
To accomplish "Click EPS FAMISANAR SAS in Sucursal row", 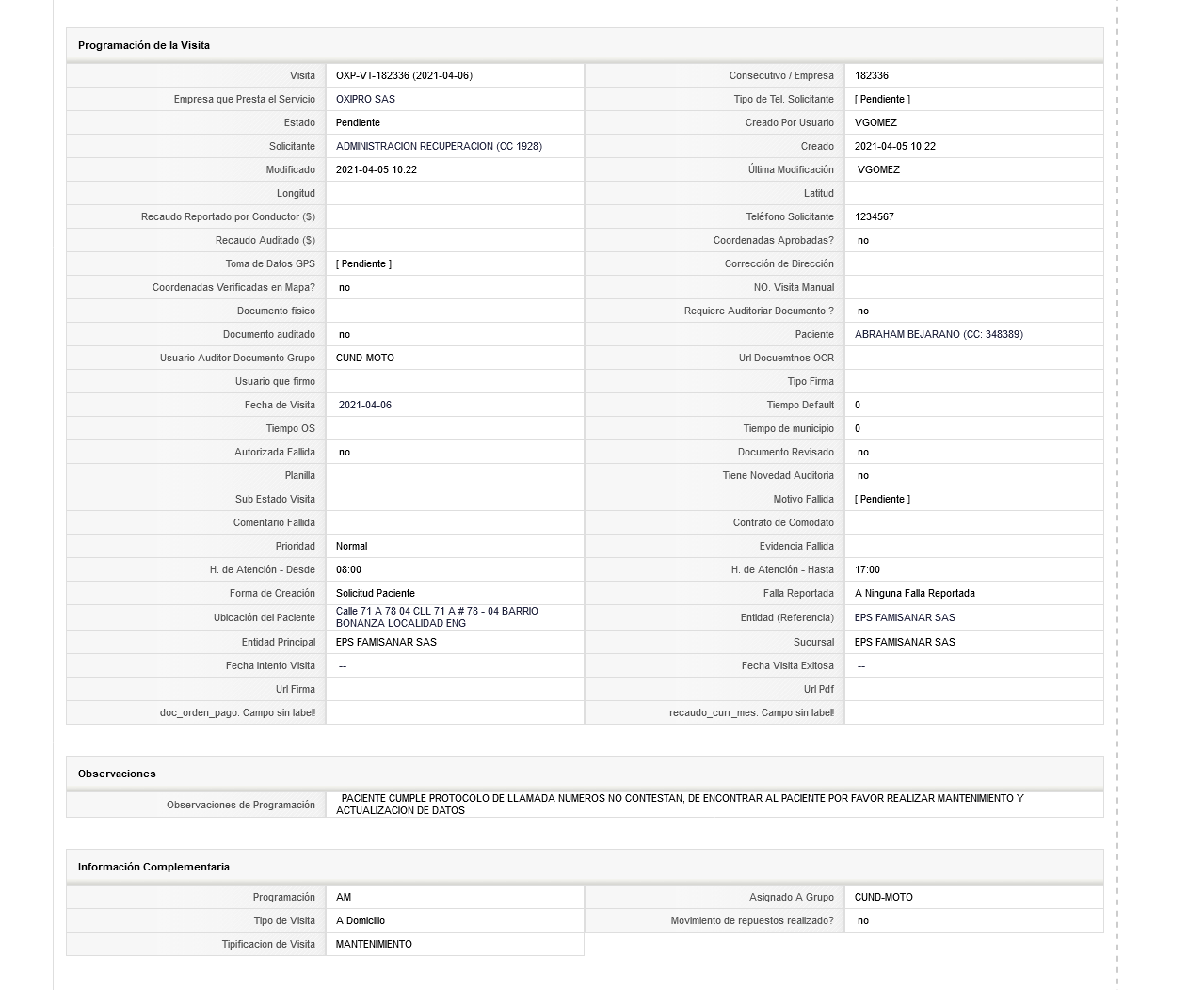I will (x=905, y=642).
